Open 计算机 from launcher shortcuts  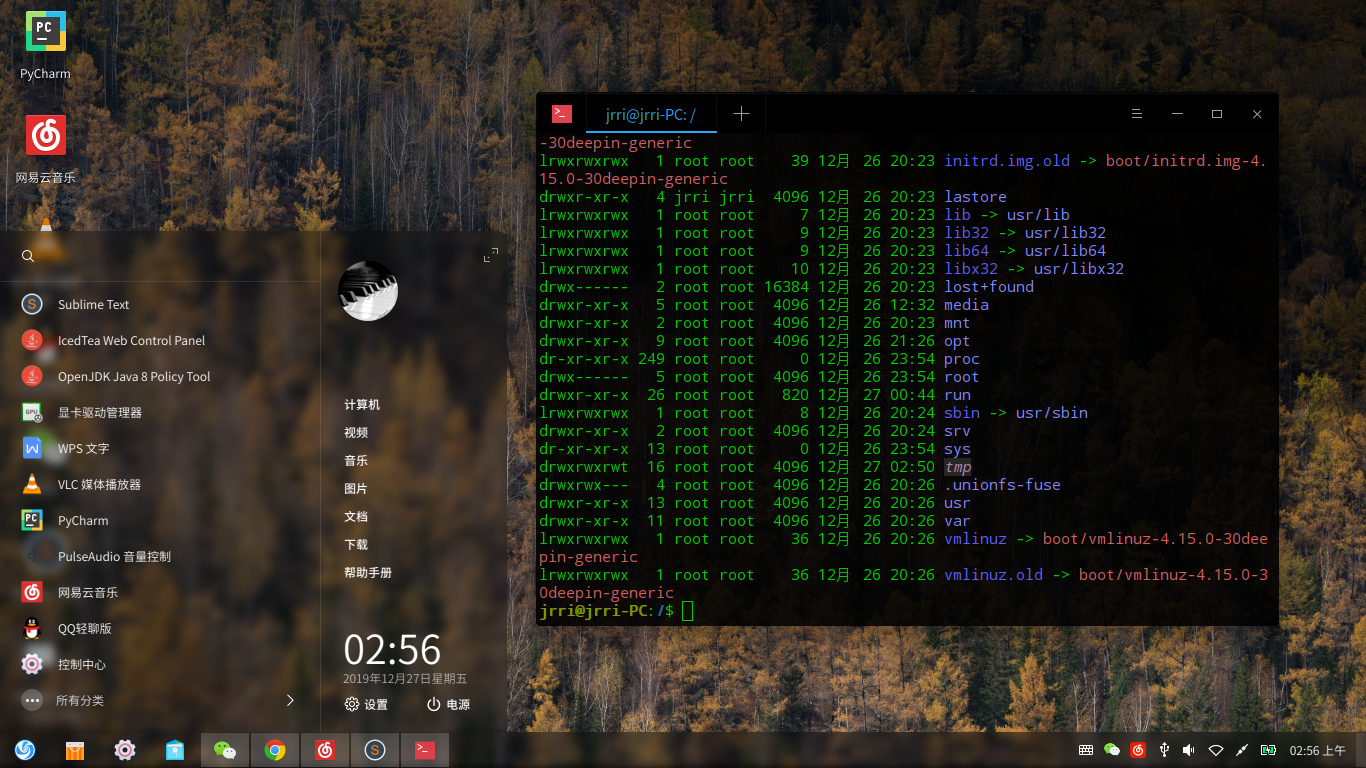(x=362, y=404)
